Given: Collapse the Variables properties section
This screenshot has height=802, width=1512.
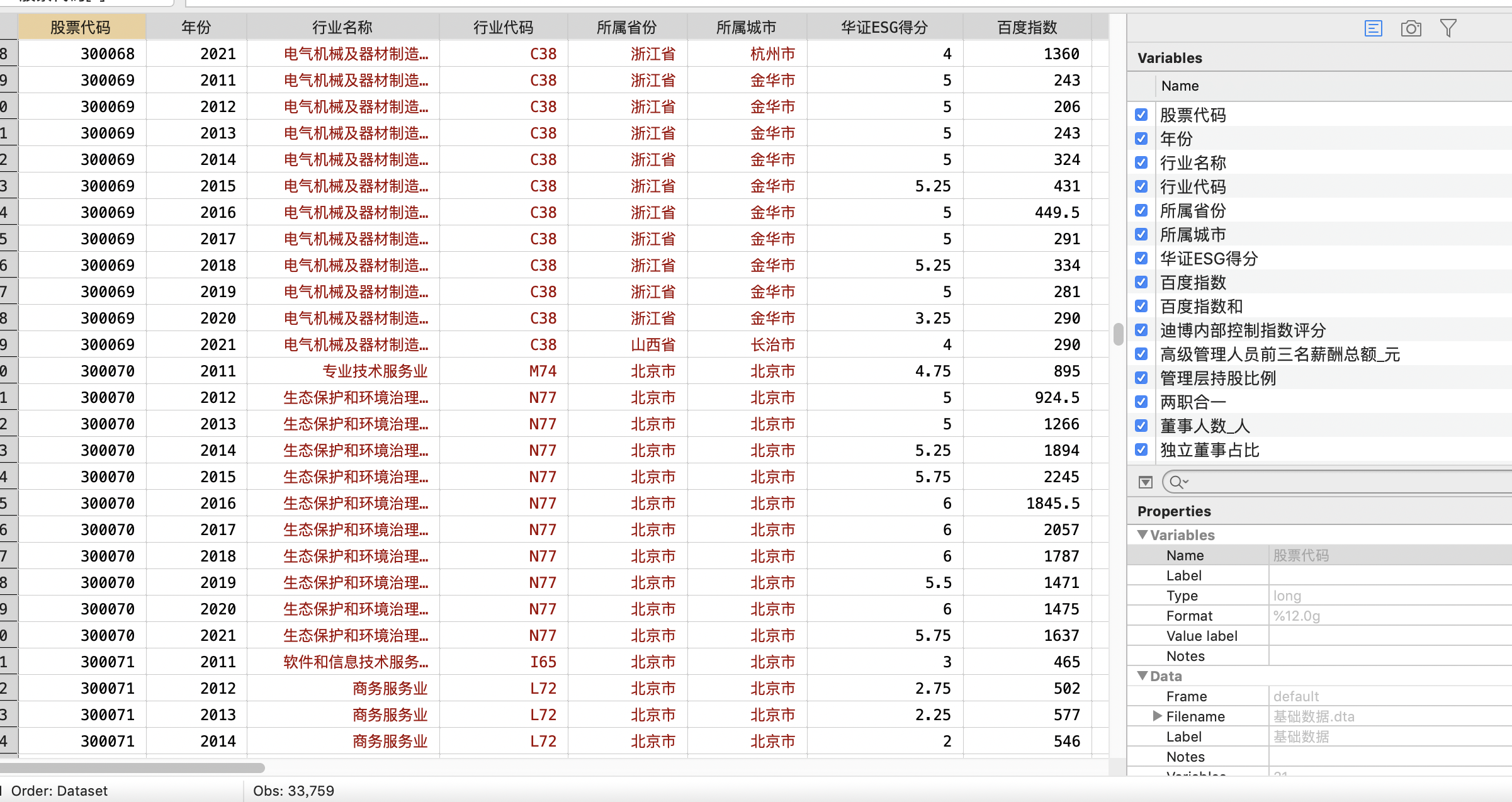Looking at the screenshot, I should coord(1142,534).
